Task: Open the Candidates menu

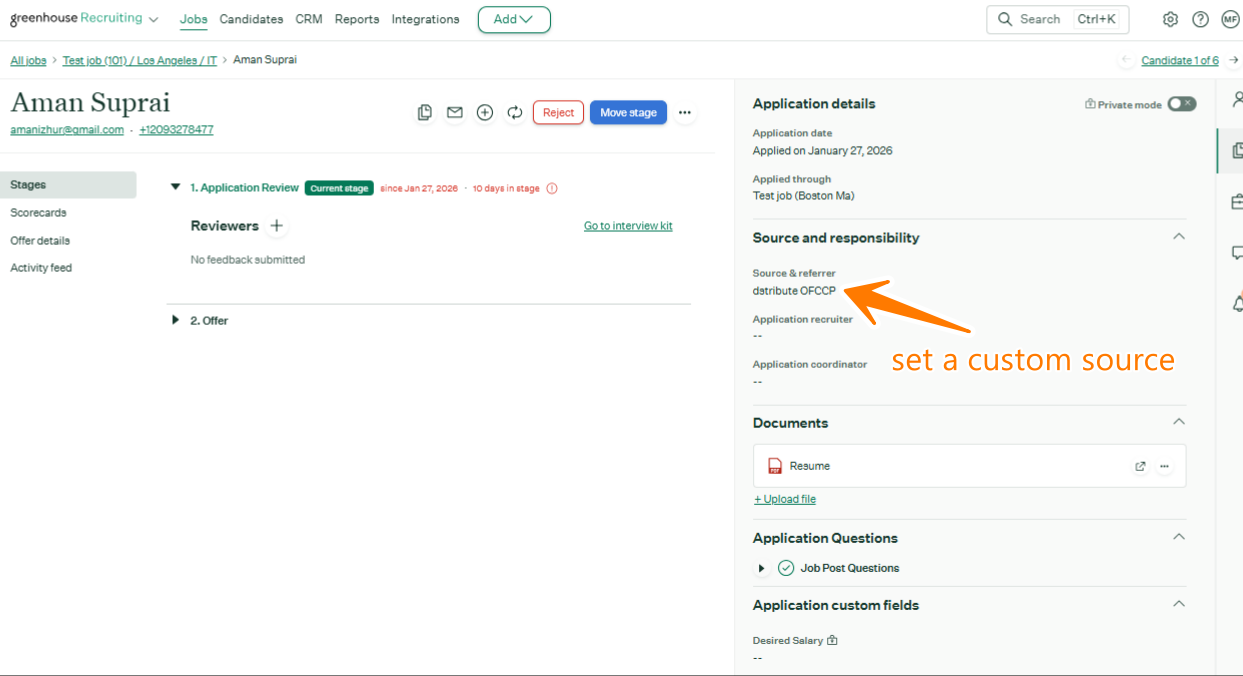Action: point(251,19)
